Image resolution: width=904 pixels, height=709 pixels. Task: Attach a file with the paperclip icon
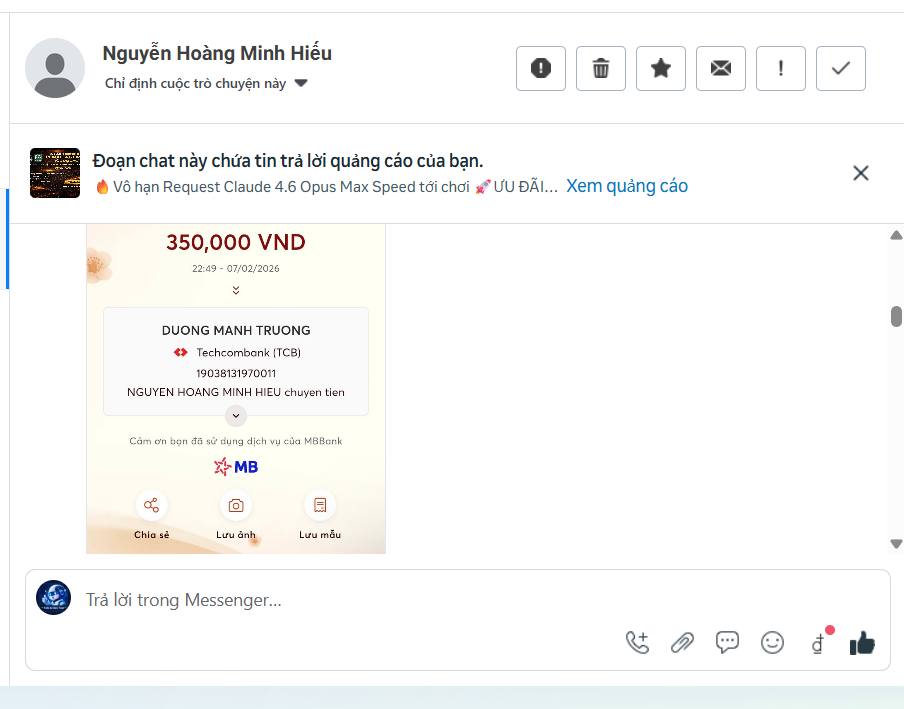(684, 643)
